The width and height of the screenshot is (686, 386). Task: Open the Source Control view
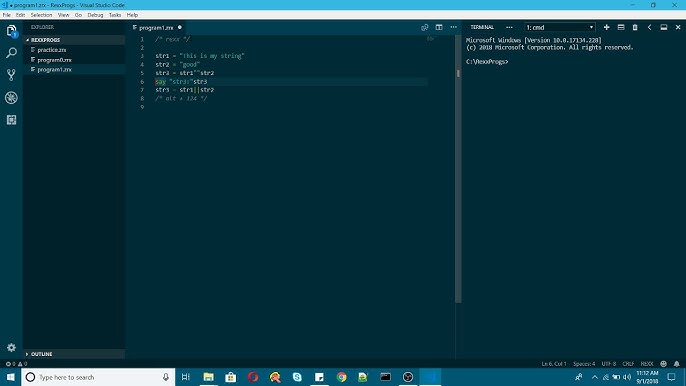(11, 75)
